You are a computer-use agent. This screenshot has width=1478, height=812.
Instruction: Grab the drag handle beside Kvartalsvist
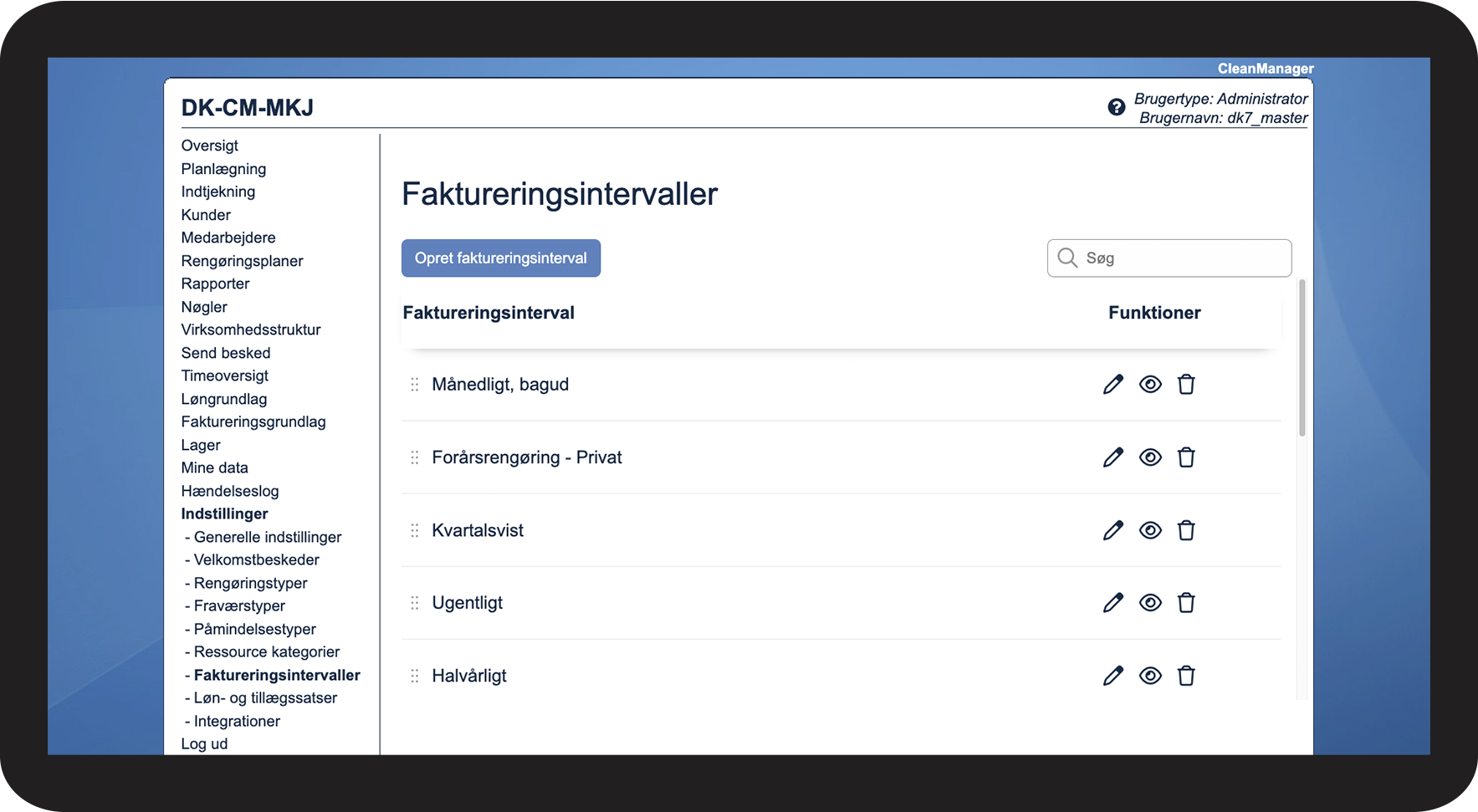(414, 530)
